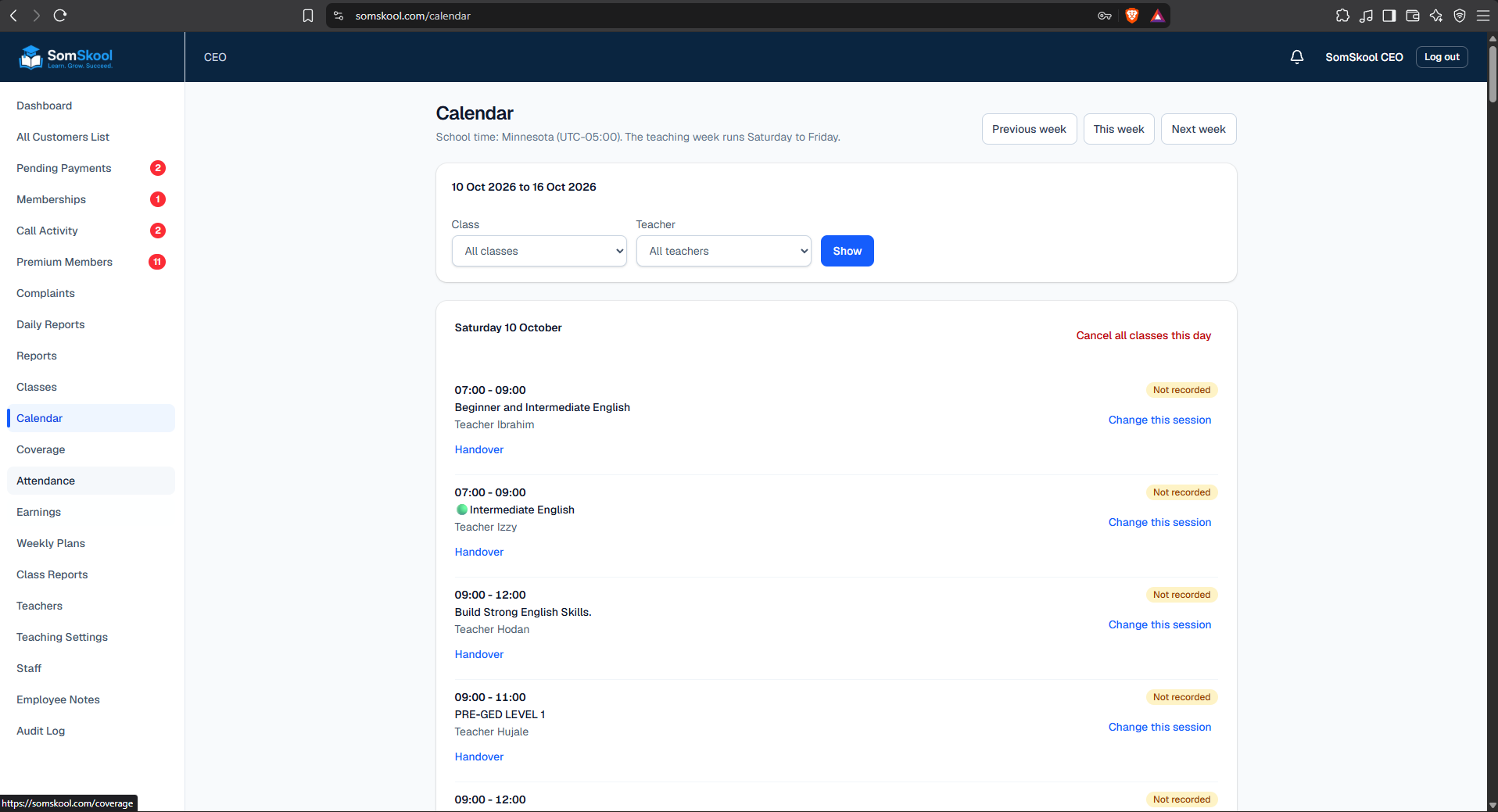Click the Not recorded badge for PRE-GED LEVEL 1

tap(1181, 697)
